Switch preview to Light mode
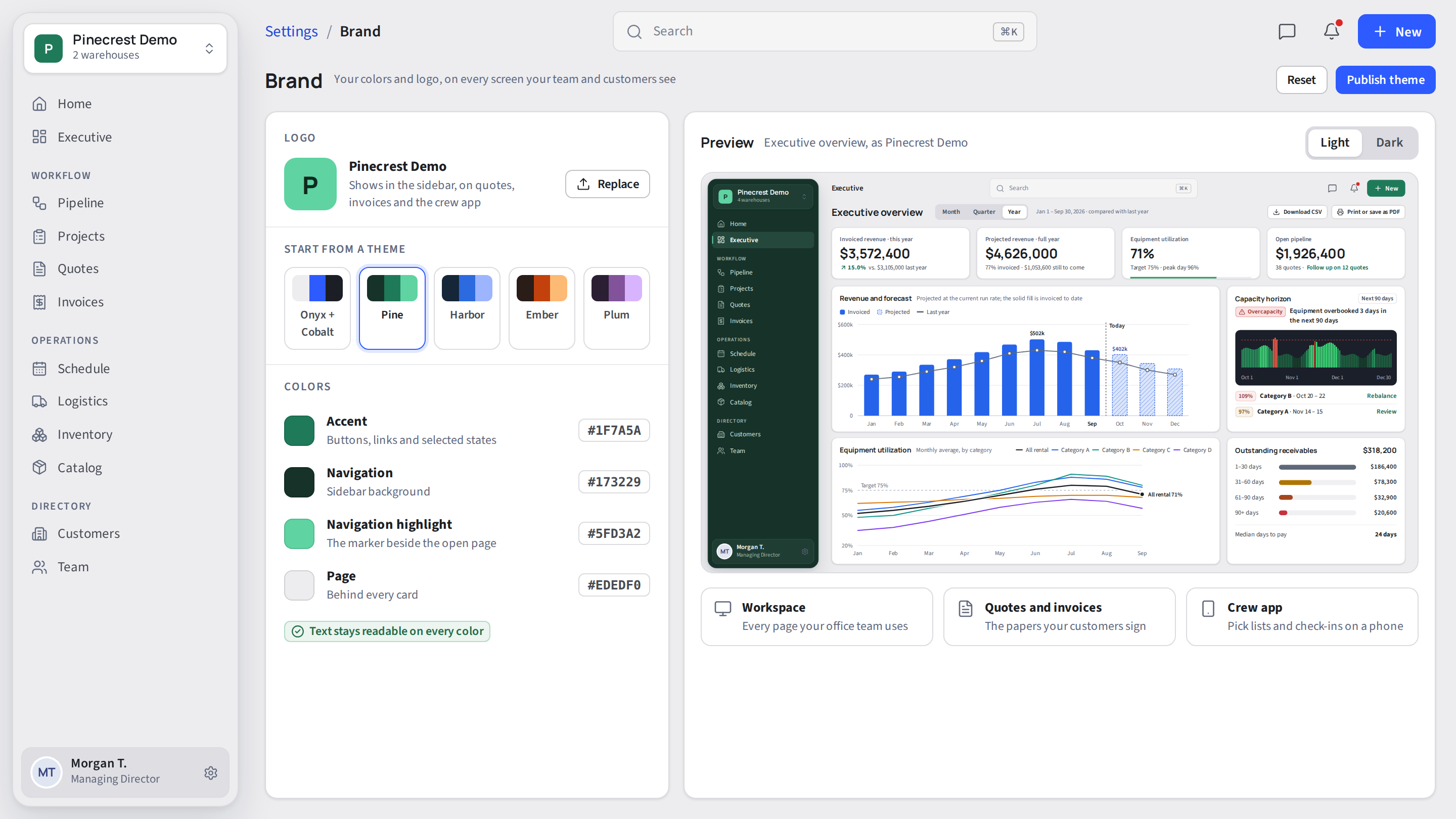 click(x=1335, y=143)
